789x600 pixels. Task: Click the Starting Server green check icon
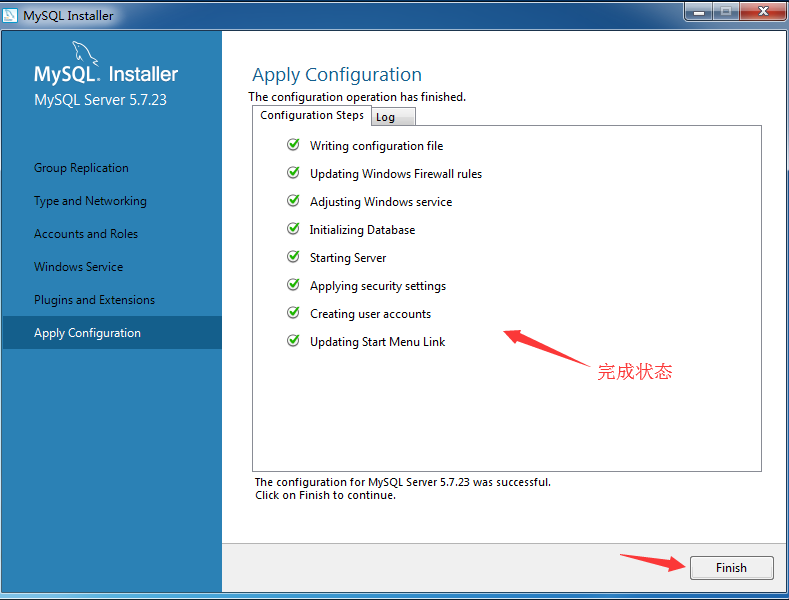[x=293, y=257]
